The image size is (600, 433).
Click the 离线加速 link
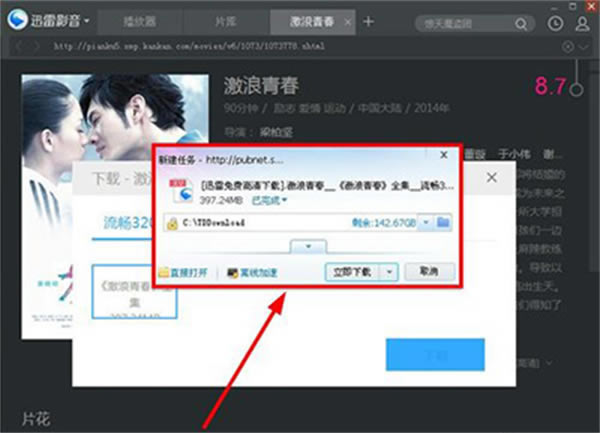253,273
